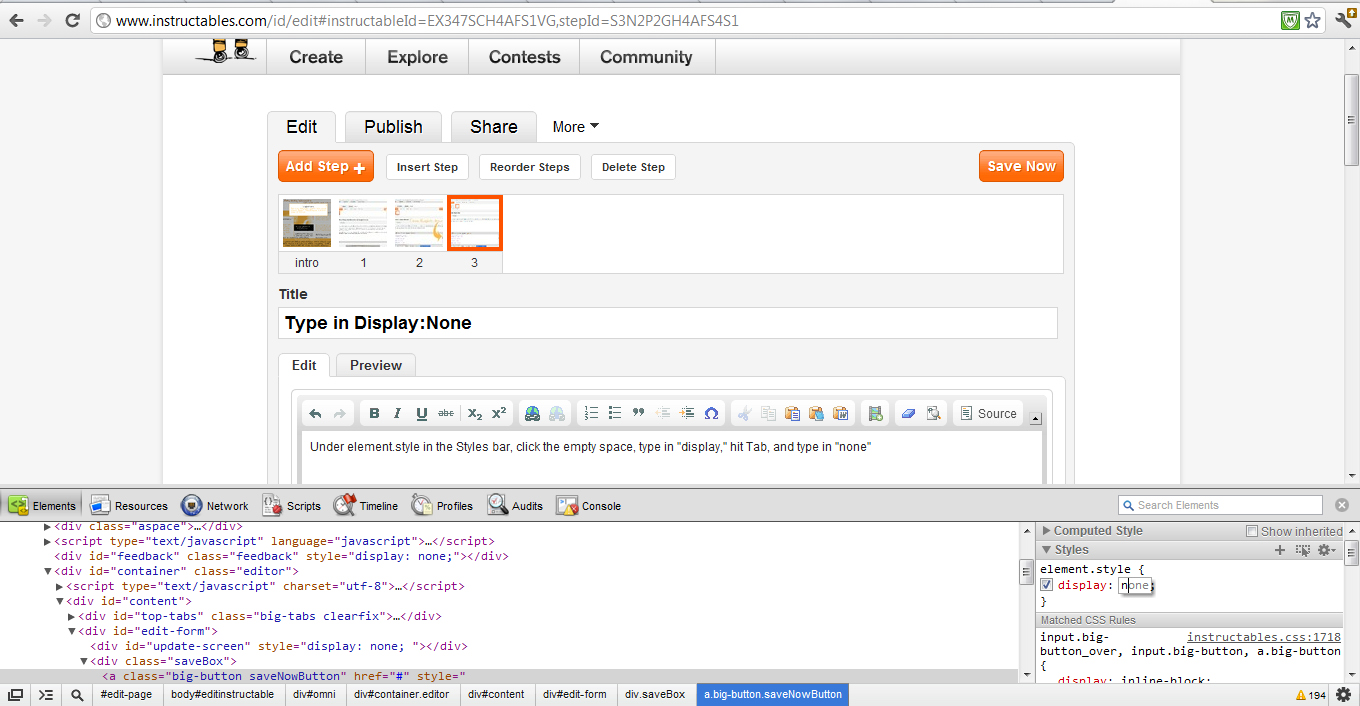The image size is (1360, 706).
Task: Add a new style rule with the plus icon
Action: [x=1280, y=549]
